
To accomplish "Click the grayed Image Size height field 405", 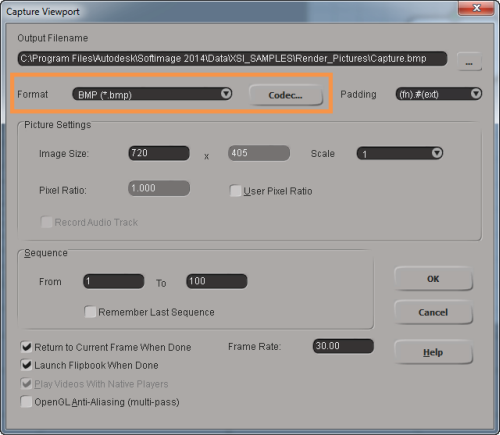I will (259, 153).
